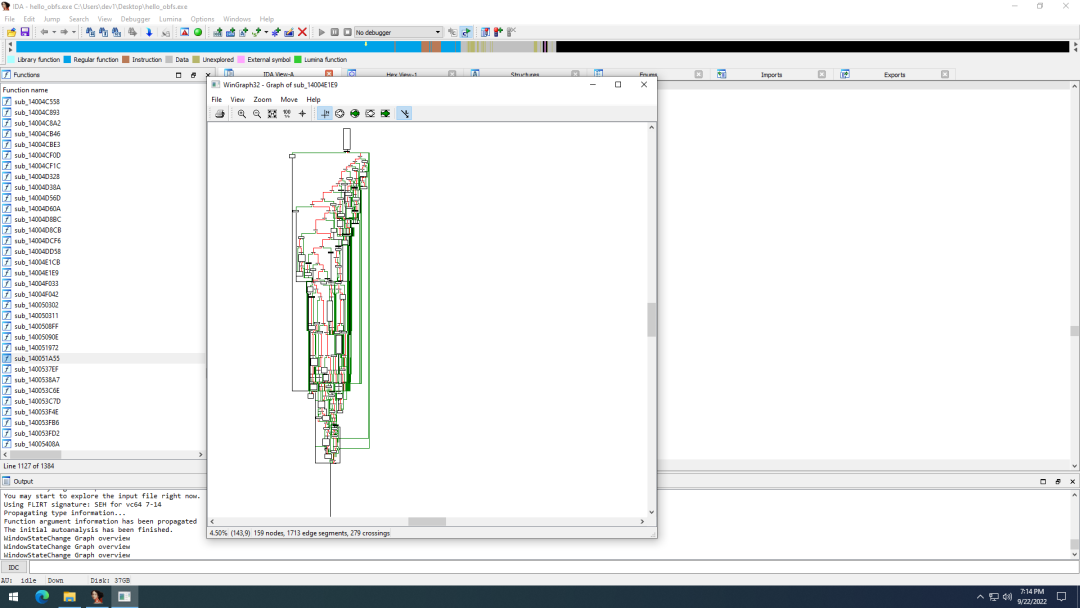Click the Fit graph to window icon

(x=272, y=114)
